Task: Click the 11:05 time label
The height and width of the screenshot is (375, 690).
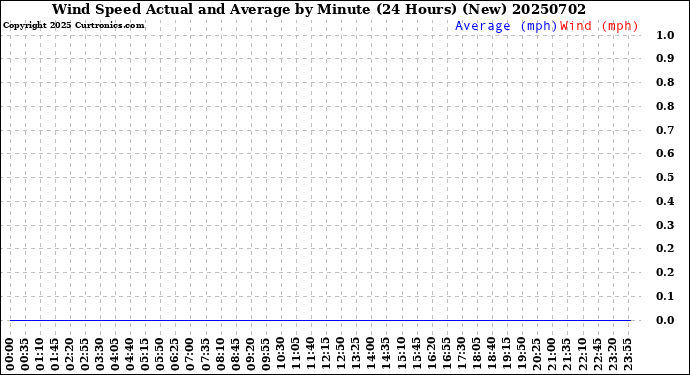Action: tap(296, 355)
